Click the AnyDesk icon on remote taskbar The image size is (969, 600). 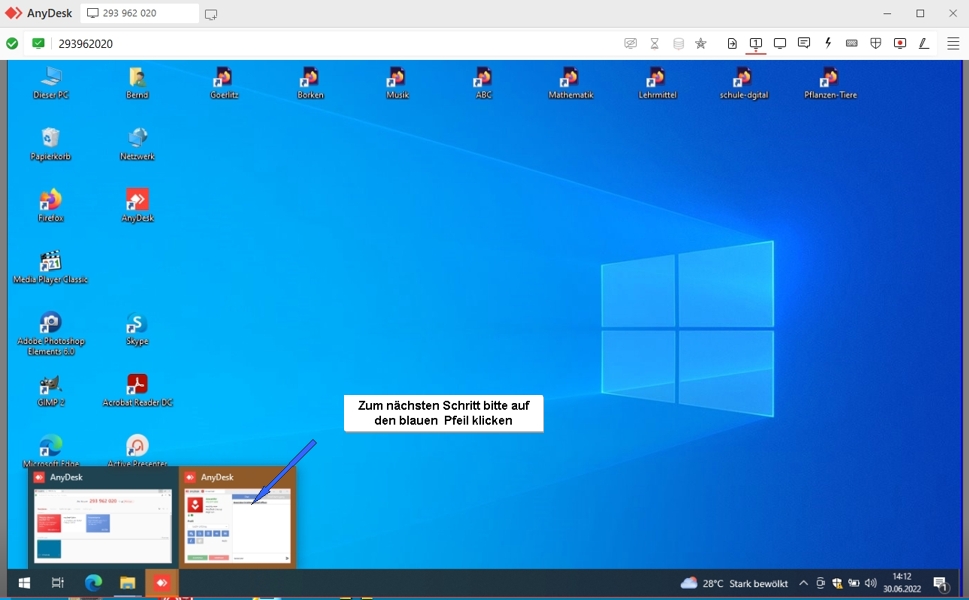pyautogui.click(x=161, y=583)
